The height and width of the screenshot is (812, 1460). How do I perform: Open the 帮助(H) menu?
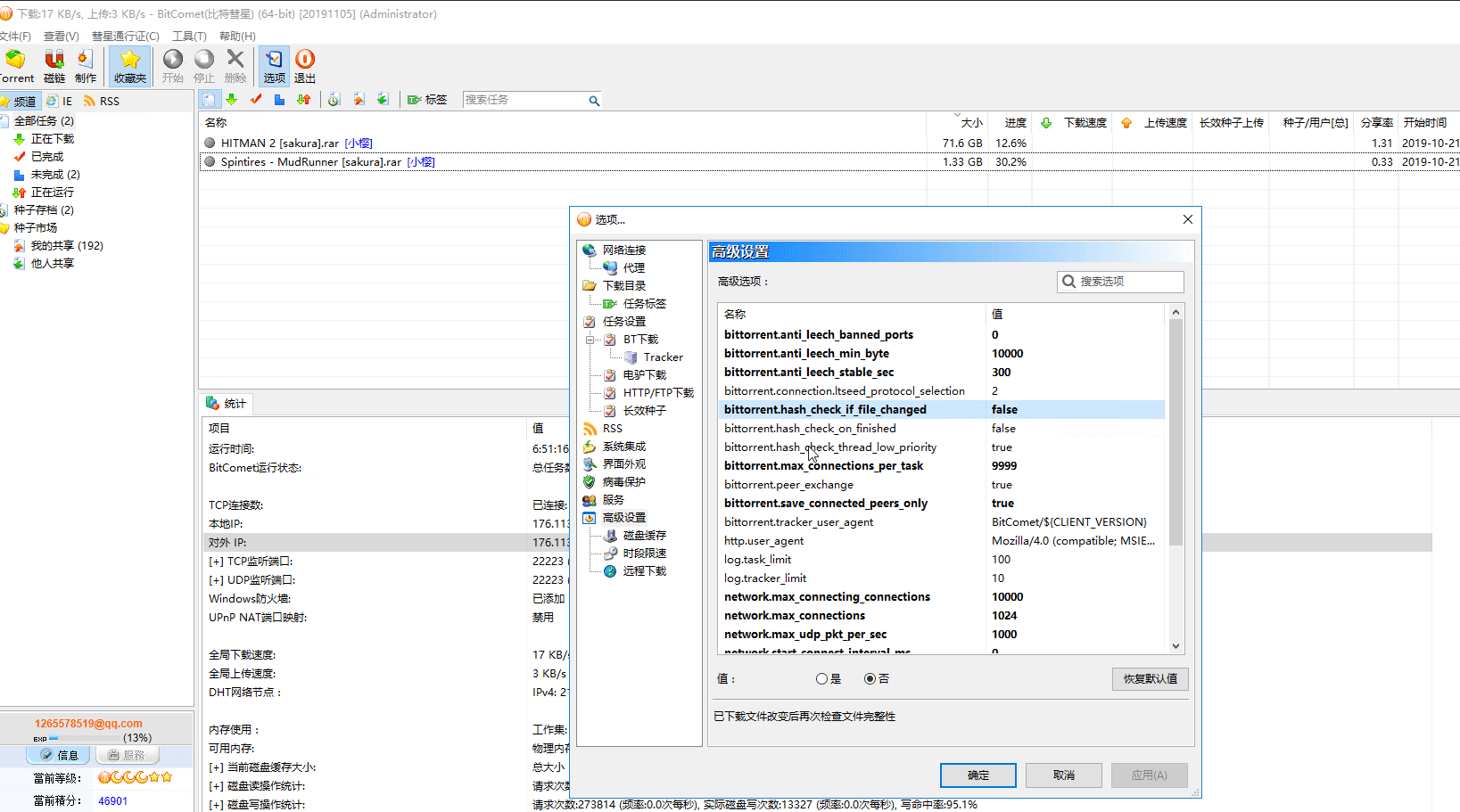[x=237, y=37]
